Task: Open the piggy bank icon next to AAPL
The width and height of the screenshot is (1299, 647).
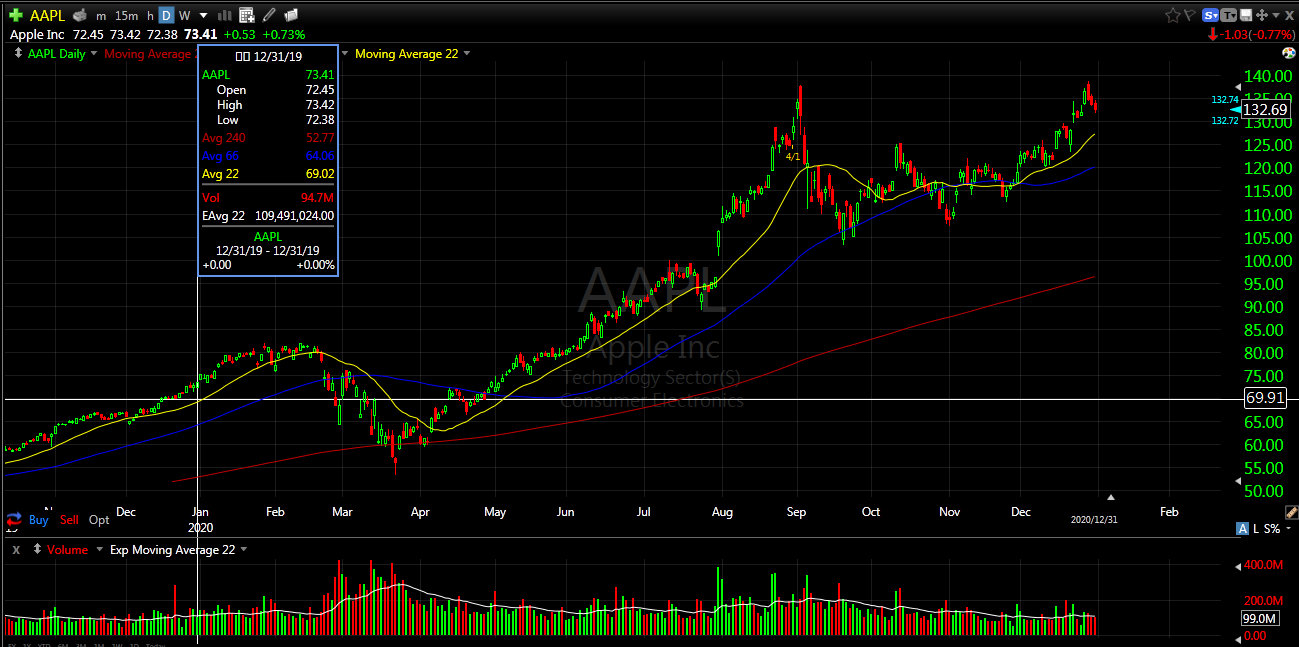Action: (x=81, y=15)
